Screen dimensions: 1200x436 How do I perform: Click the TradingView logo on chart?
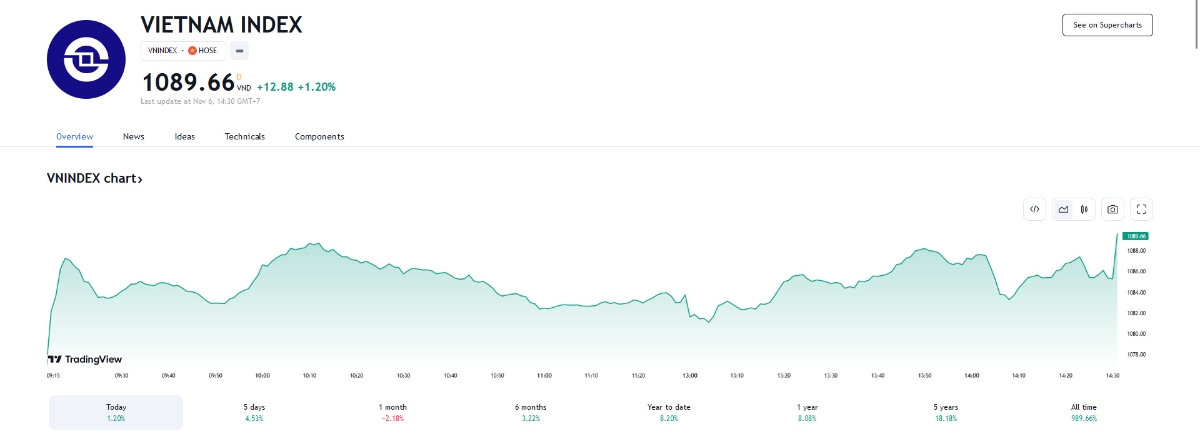click(85, 359)
